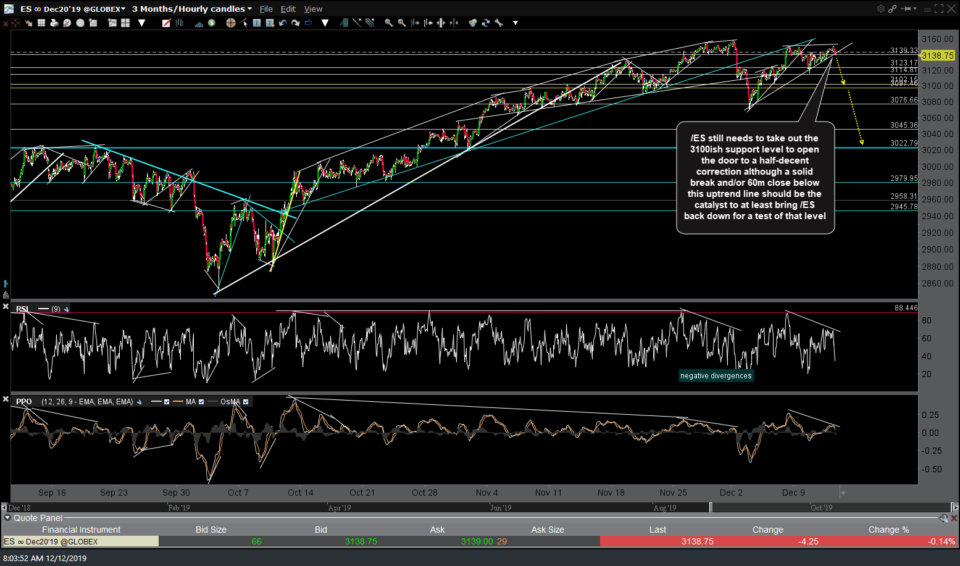The width and height of the screenshot is (960, 566).
Task: Click the Ask price 3139.00 cell
Action: [477, 541]
